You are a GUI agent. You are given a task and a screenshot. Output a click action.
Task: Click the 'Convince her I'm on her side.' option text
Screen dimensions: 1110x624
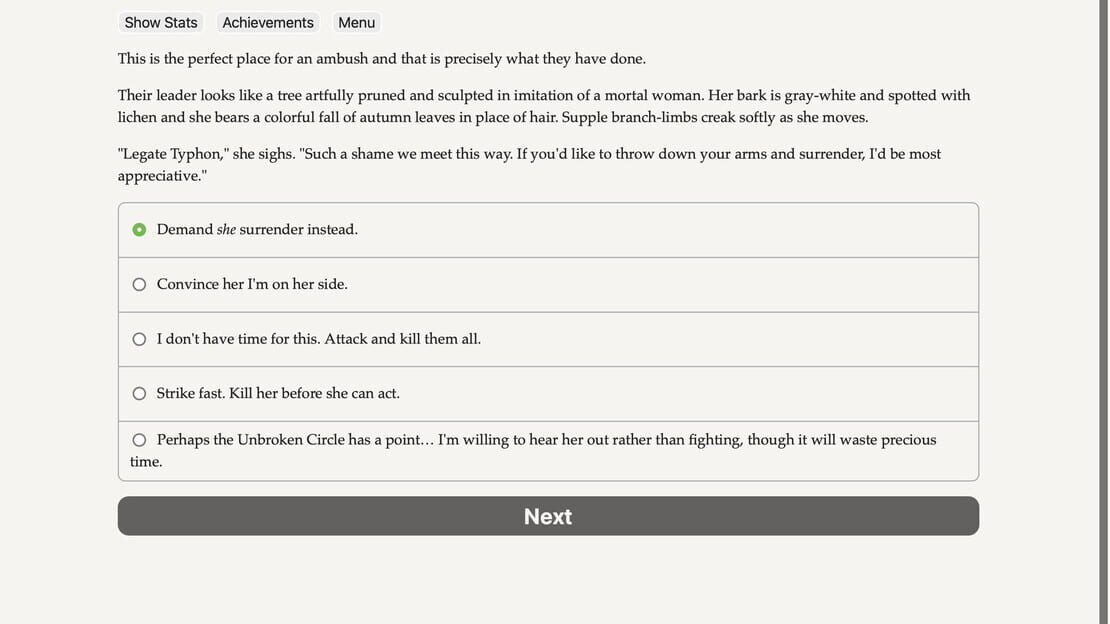pos(252,284)
